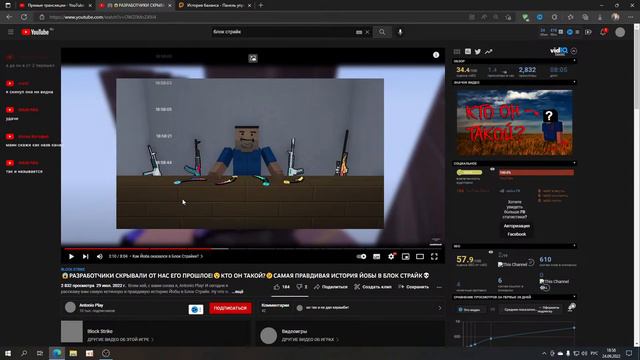Open the player settings gear
Screen dimensions: 640x360
[391, 256]
